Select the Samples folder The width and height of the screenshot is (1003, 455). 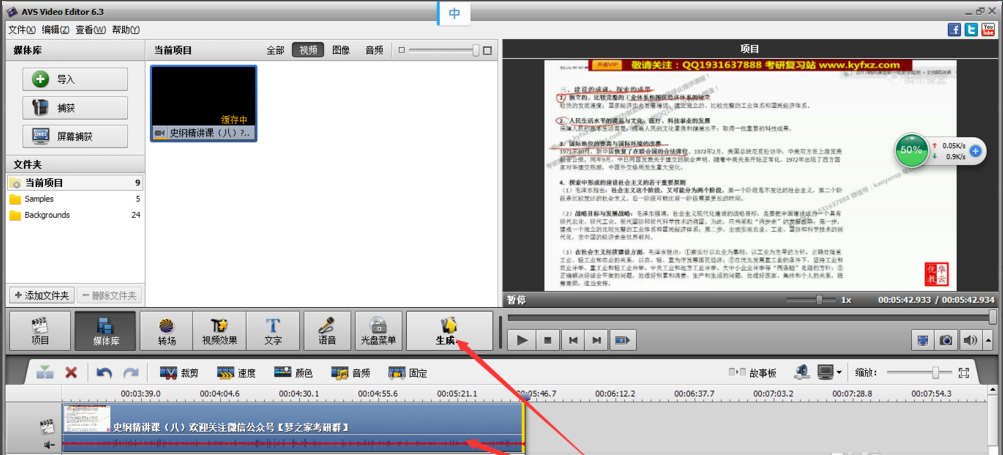[x=75, y=199]
